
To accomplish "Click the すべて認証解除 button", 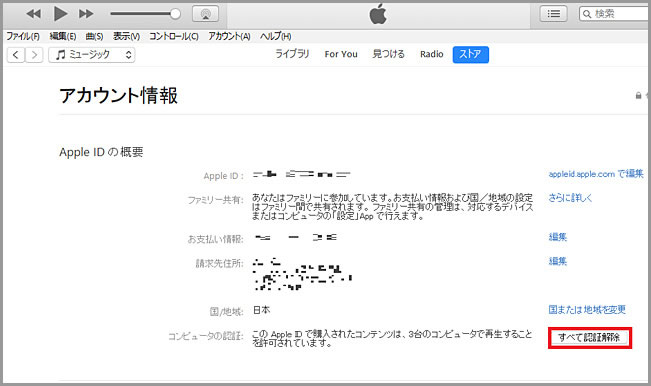I will (x=590, y=338).
